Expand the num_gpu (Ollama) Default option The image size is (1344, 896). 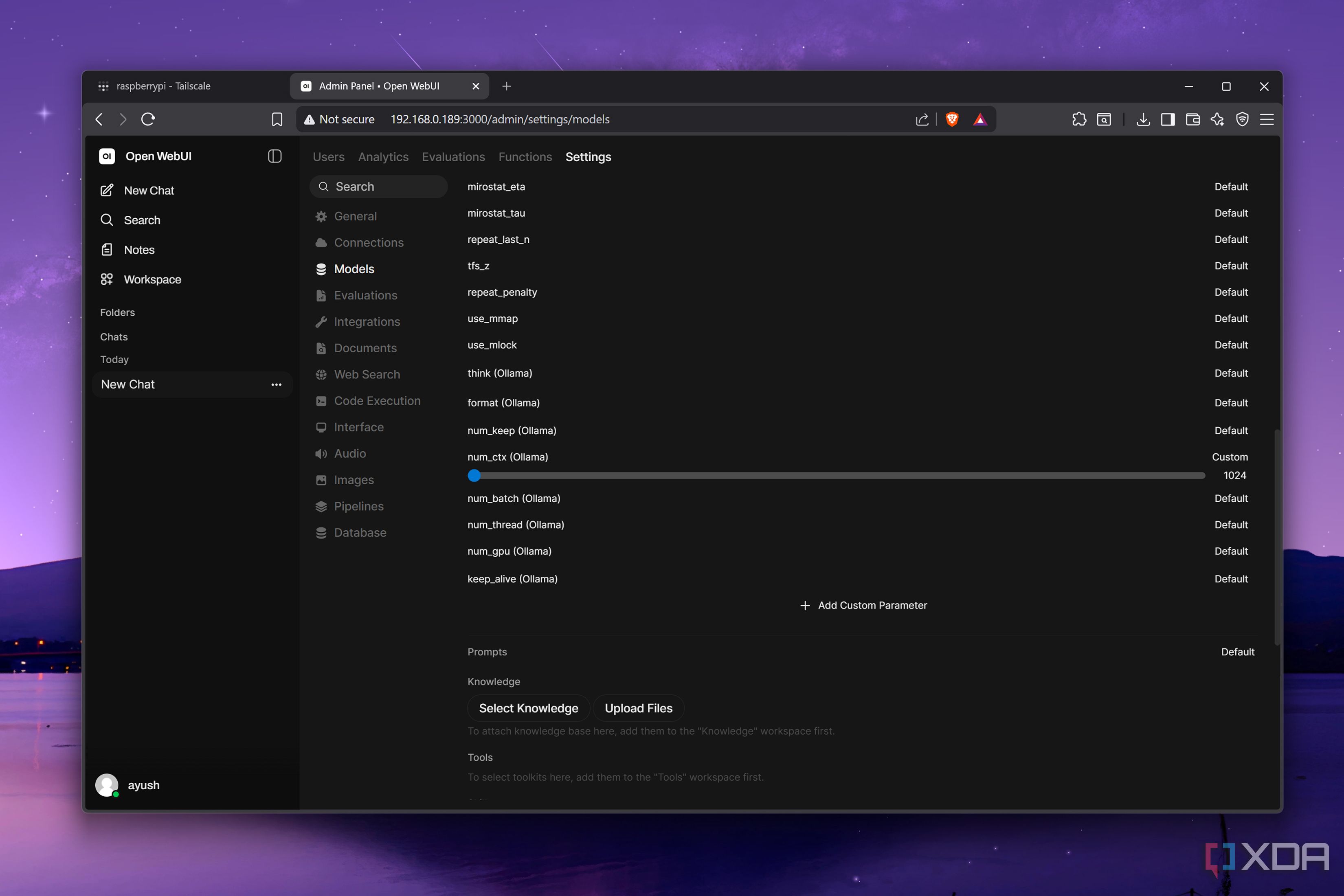[x=1231, y=551]
